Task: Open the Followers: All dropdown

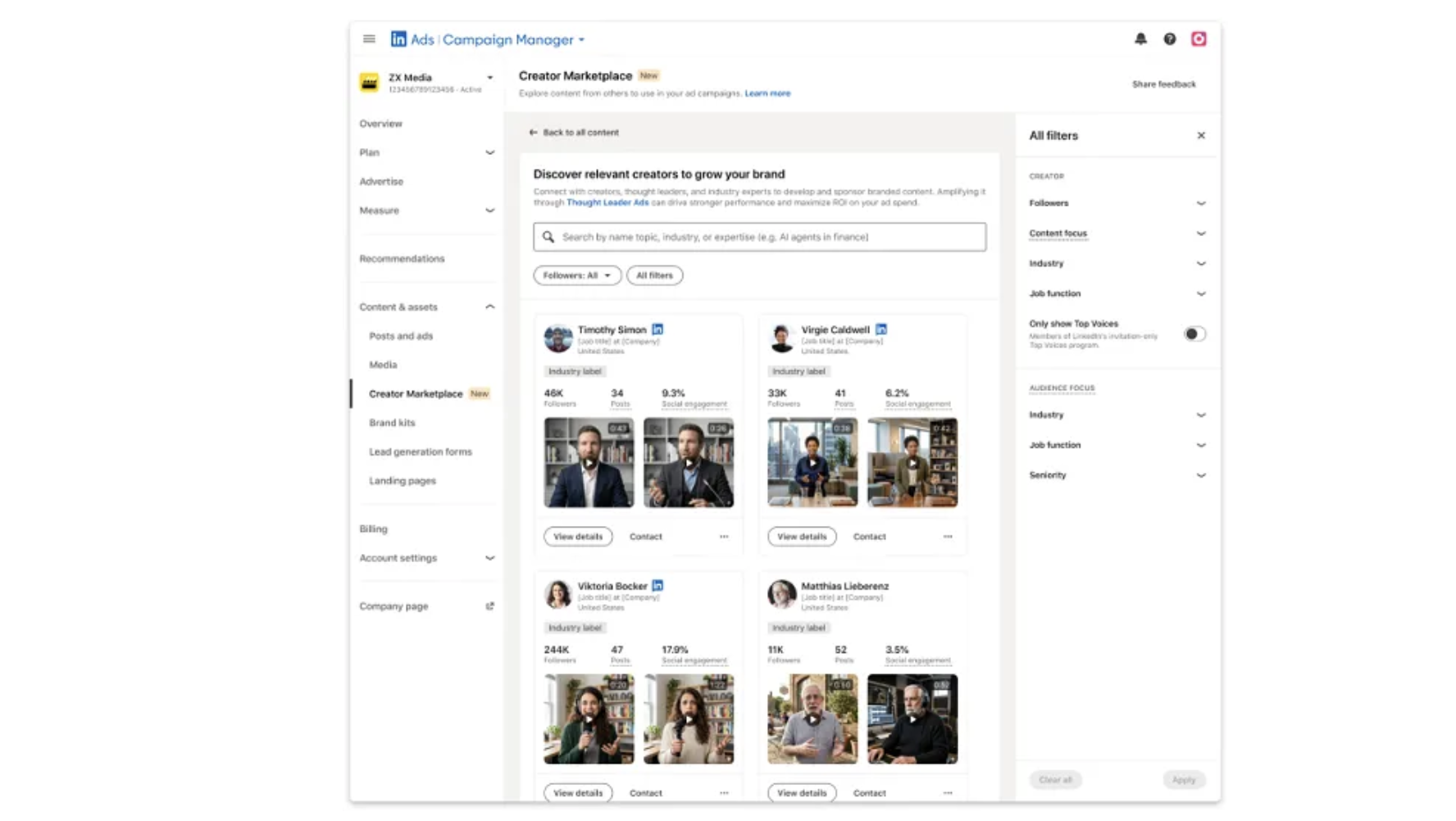Action: [577, 275]
